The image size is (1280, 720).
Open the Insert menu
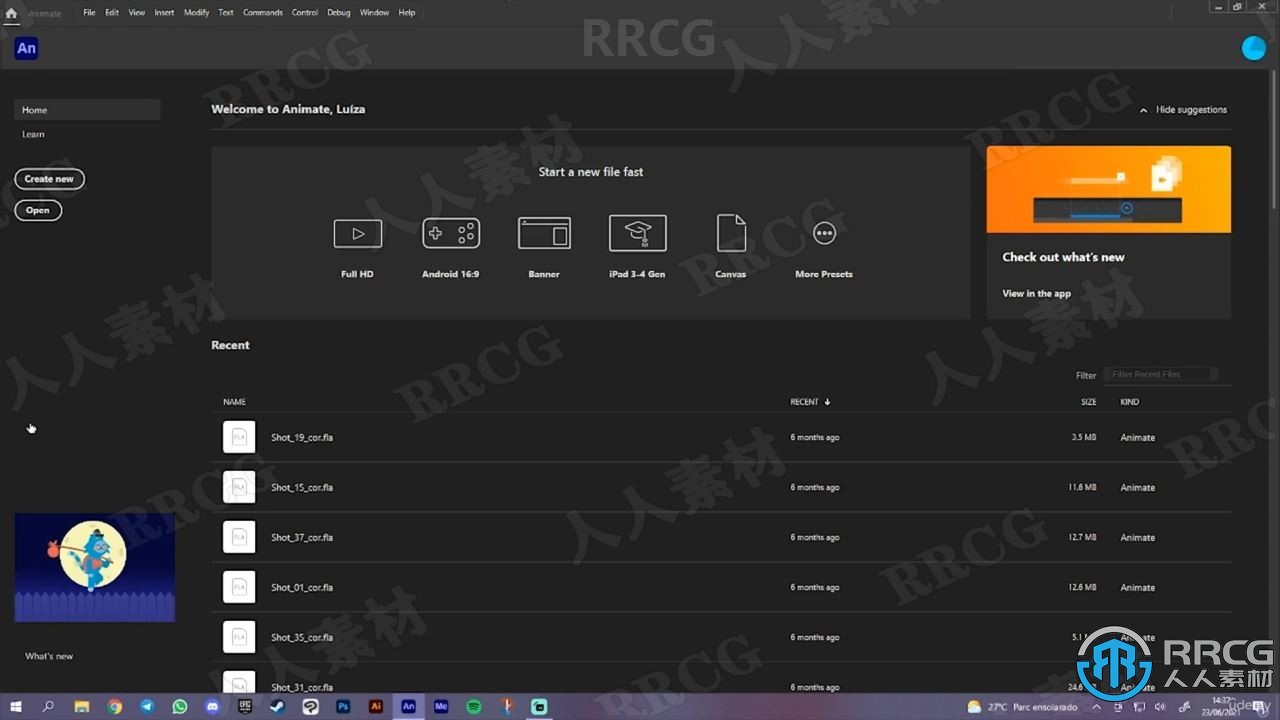164,13
